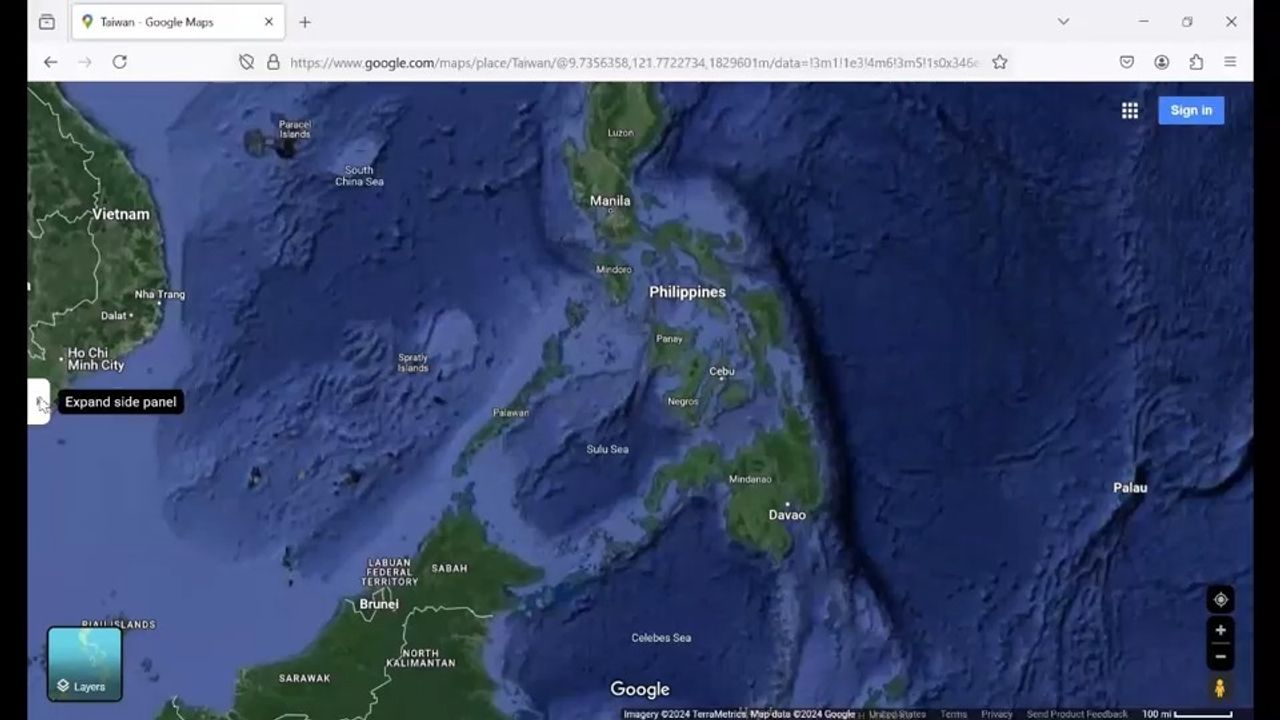Open a new browser tab
This screenshot has width=1280, height=720.
point(305,22)
